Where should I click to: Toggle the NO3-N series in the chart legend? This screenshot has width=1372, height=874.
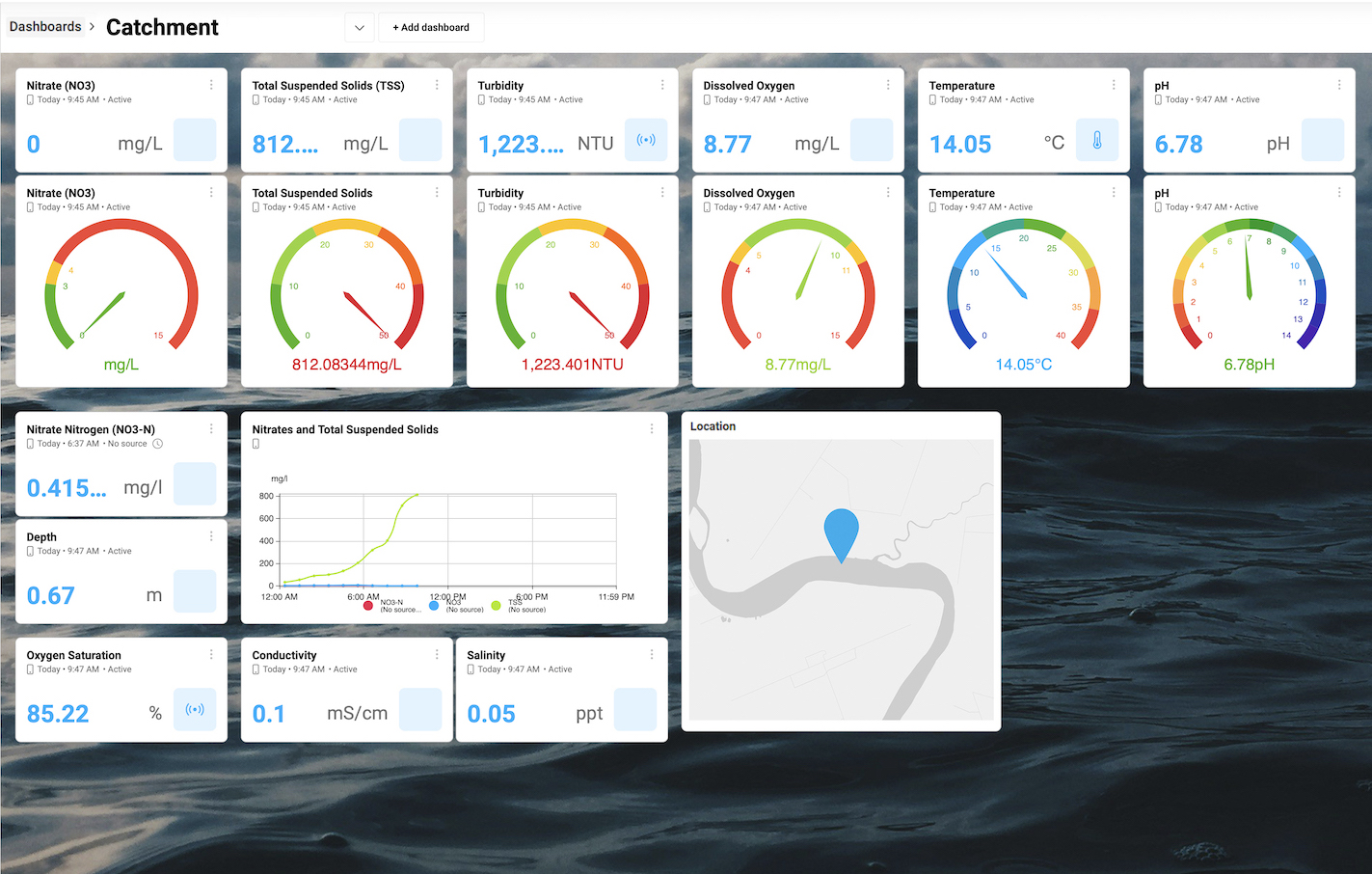click(x=368, y=606)
